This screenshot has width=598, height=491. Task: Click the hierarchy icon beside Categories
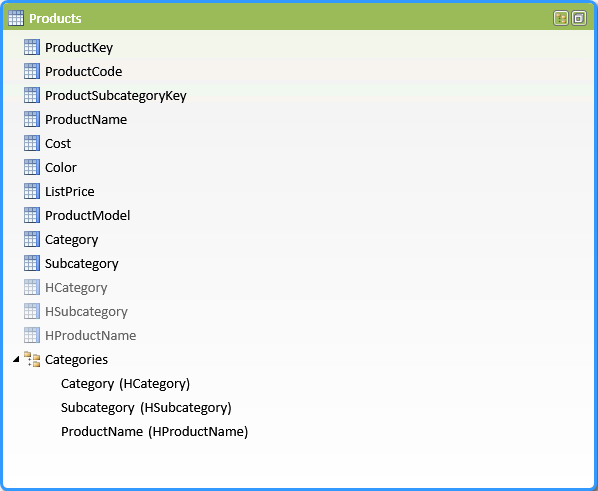point(32,359)
